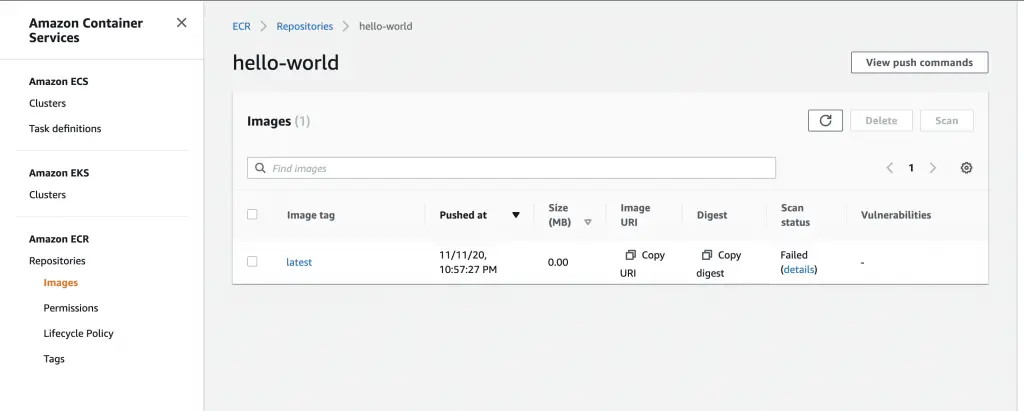The width and height of the screenshot is (1024, 411).
Task: Open Tags in sidebar
Action: coord(54,359)
